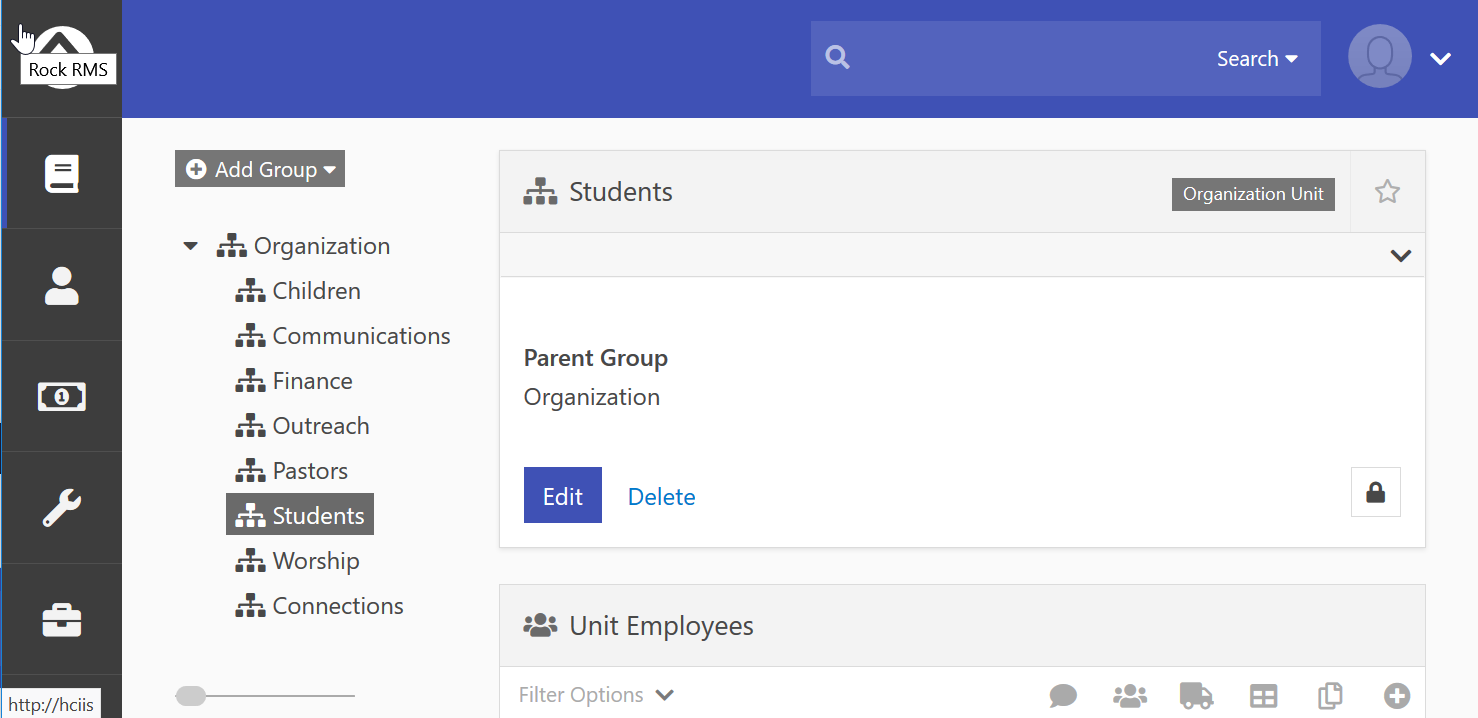Open the briefcase Admin sidebar icon
The height and width of the screenshot is (718, 1478).
(62, 620)
